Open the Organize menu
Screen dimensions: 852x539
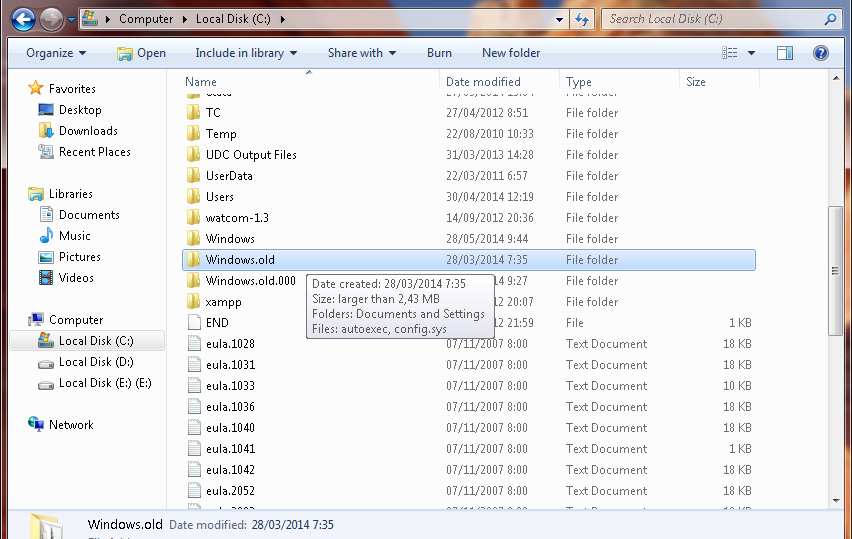click(56, 53)
